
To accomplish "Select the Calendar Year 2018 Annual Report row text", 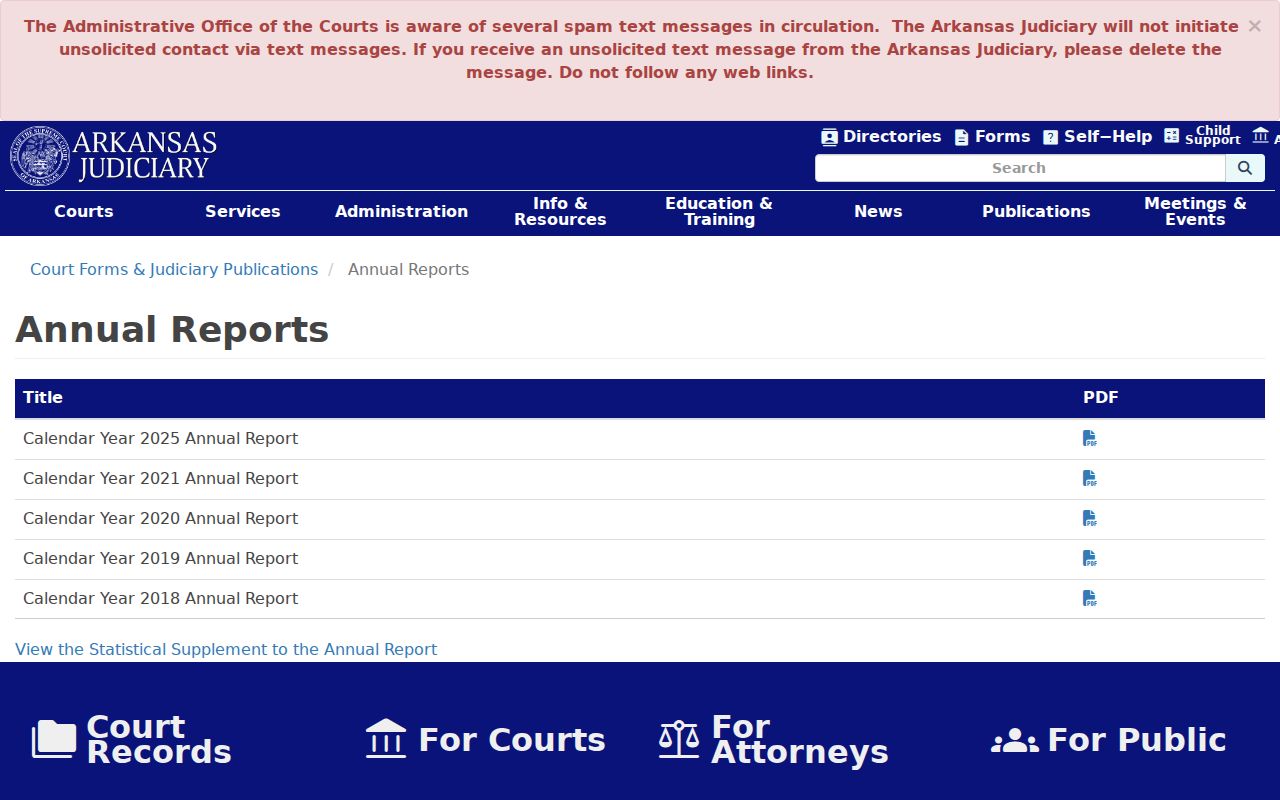I will point(160,598).
